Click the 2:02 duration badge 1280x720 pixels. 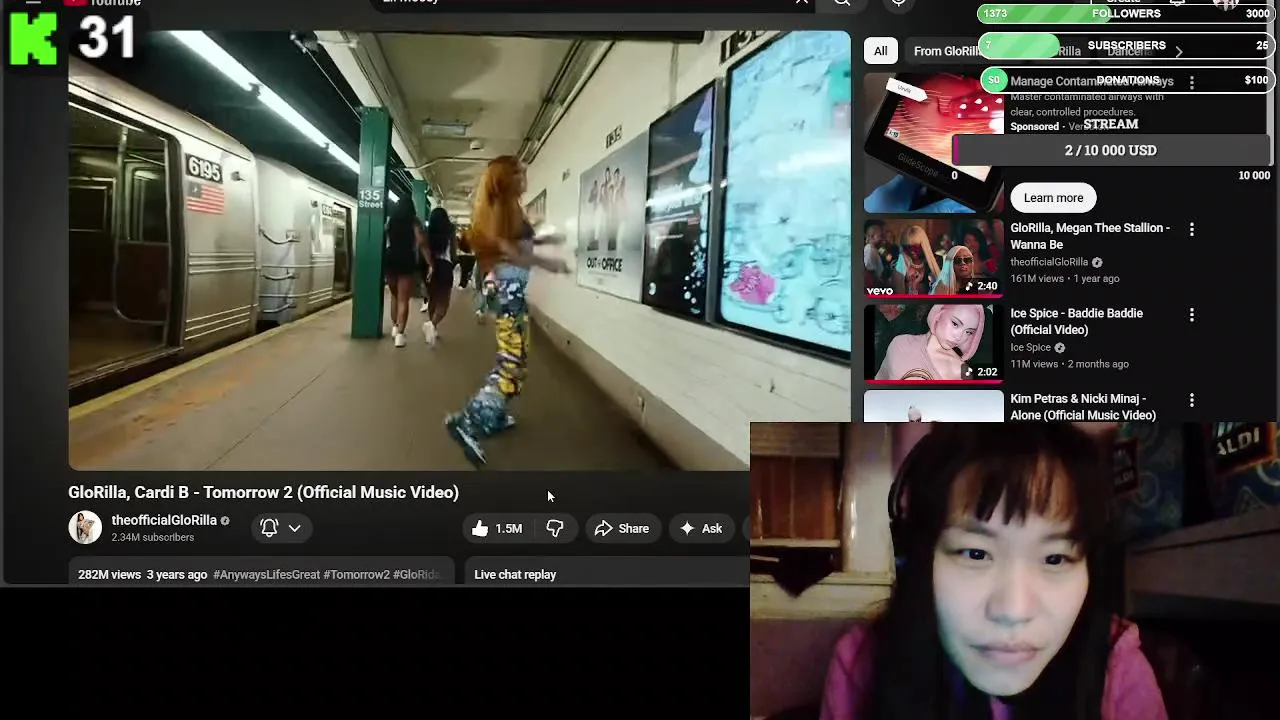982,372
